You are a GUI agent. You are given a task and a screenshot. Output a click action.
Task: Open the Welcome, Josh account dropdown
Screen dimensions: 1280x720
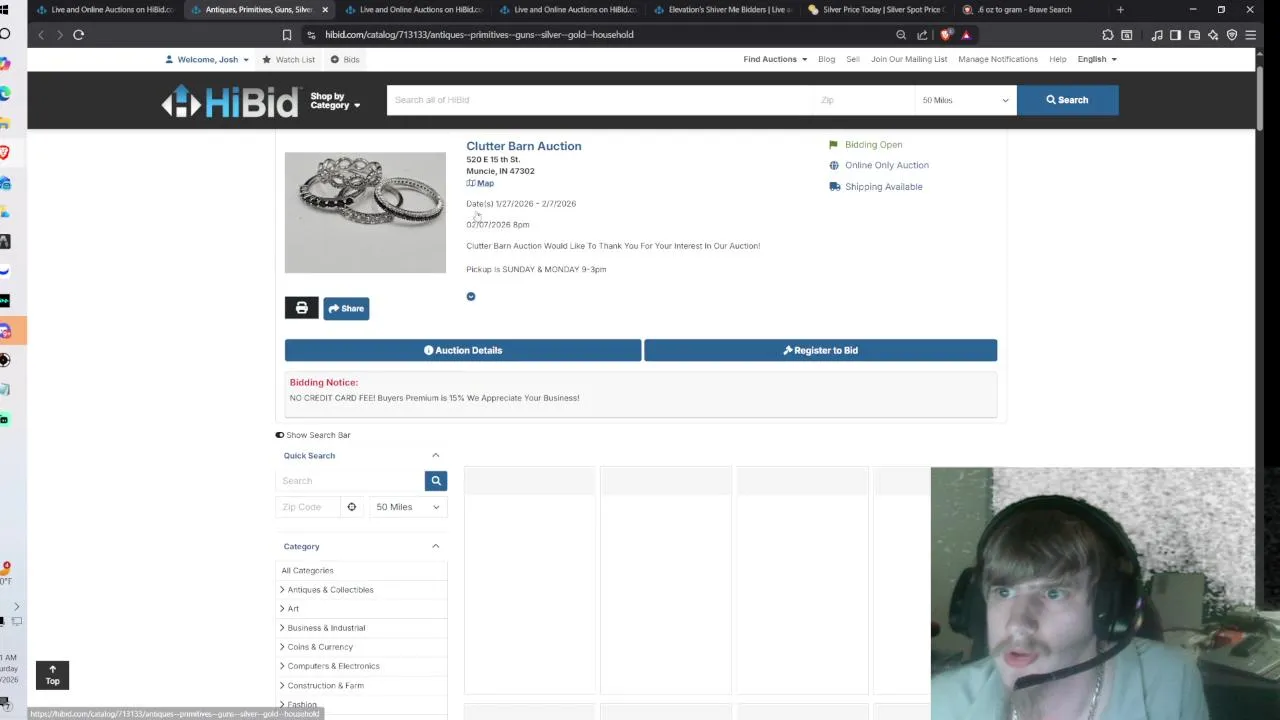(207, 60)
